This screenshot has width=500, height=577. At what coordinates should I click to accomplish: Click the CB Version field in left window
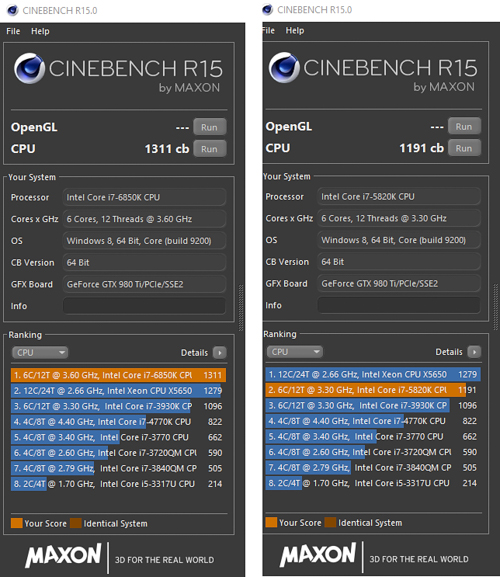pos(144,262)
